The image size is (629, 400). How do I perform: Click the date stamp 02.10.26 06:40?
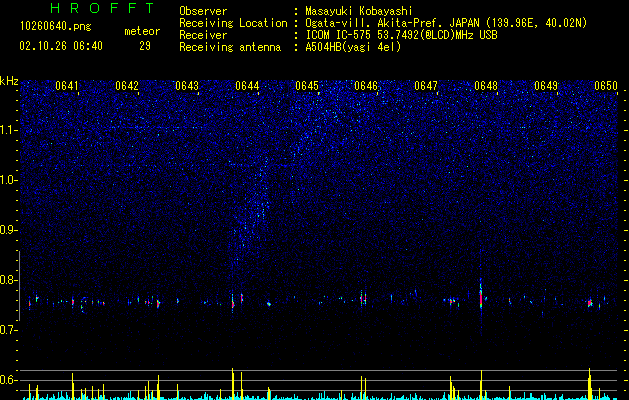[x=61, y=46]
